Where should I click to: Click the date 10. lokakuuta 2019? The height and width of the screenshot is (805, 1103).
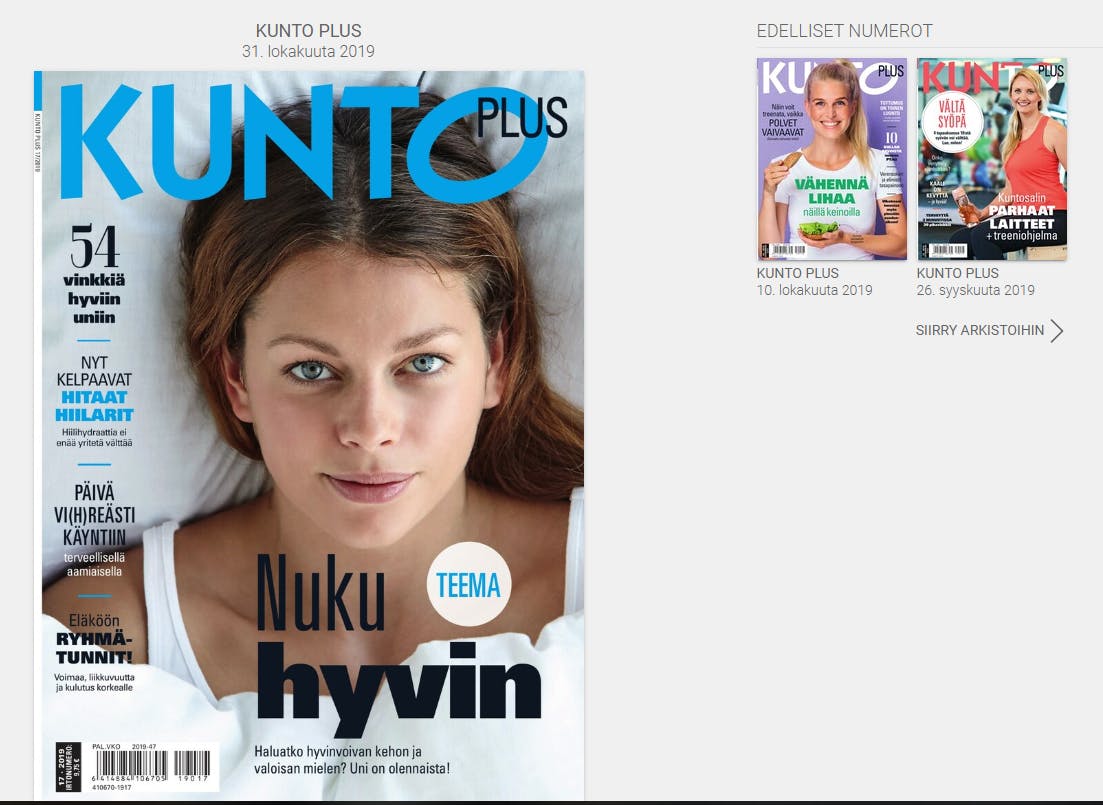pyautogui.click(x=814, y=290)
